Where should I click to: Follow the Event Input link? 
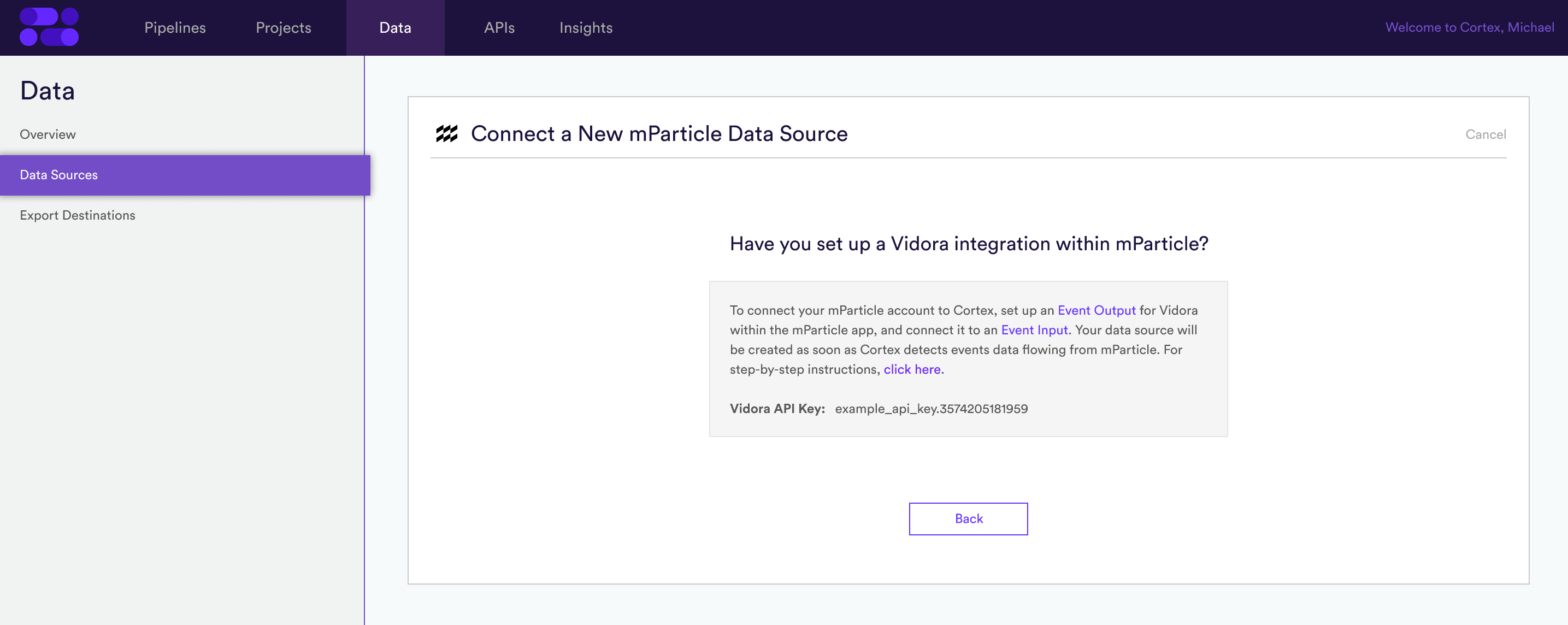coord(1034,330)
